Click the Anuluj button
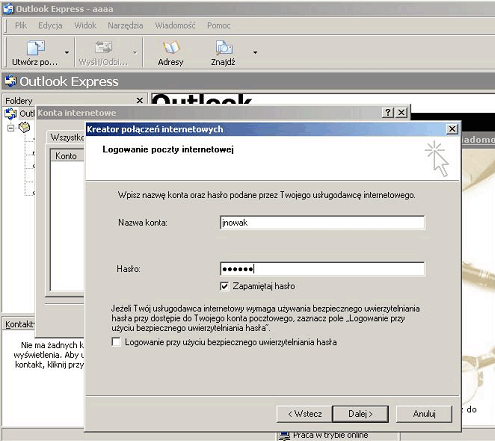The width and height of the screenshot is (495, 441). pyautogui.click(x=424, y=414)
